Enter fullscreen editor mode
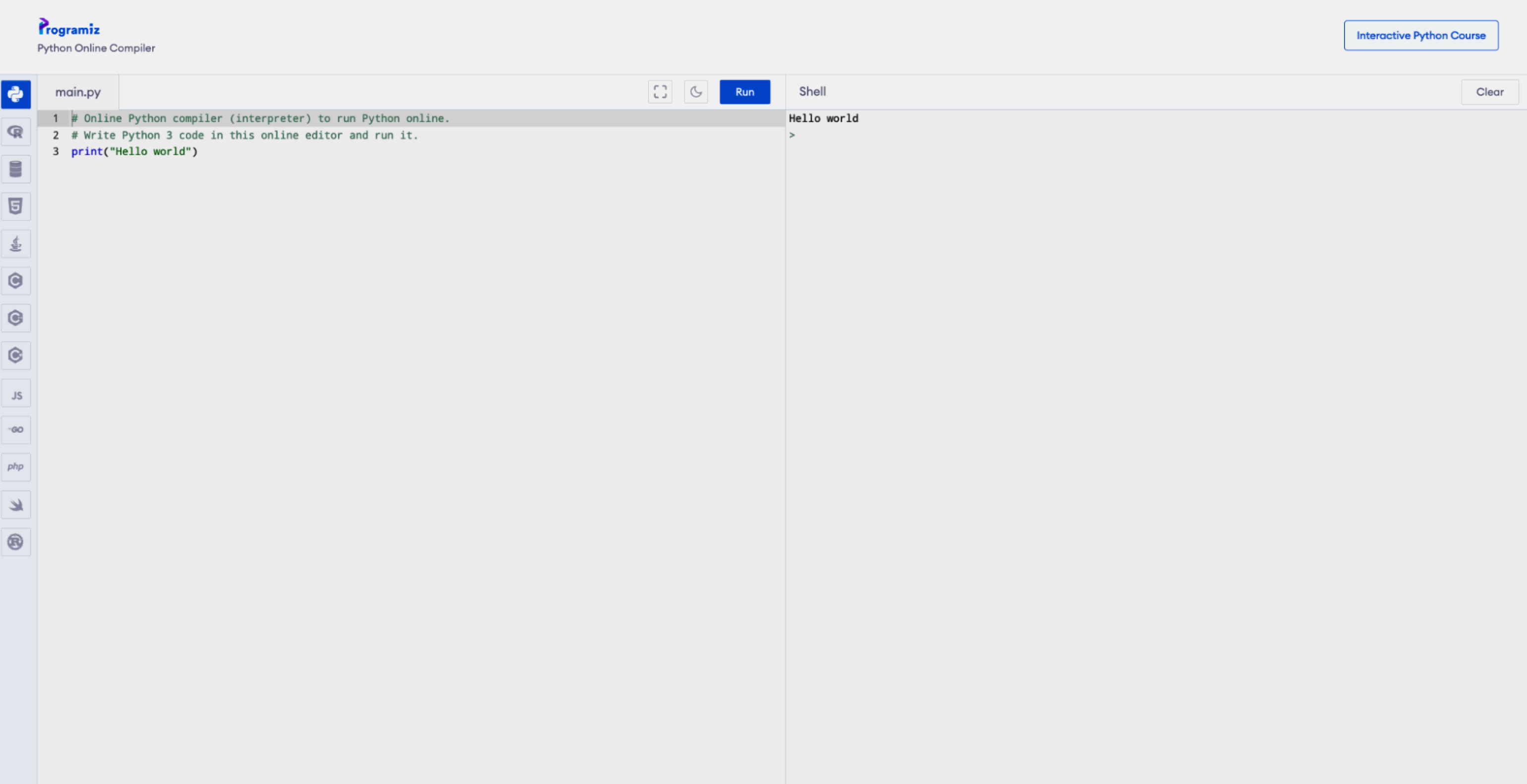This screenshot has height=784, width=1527. click(x=660, y=92)
